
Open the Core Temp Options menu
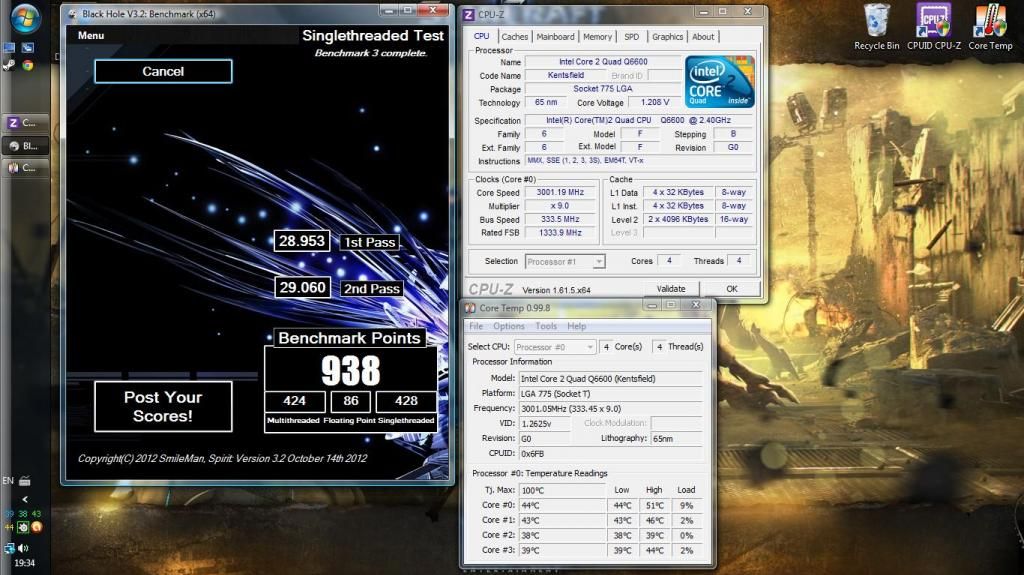point(509,326)
